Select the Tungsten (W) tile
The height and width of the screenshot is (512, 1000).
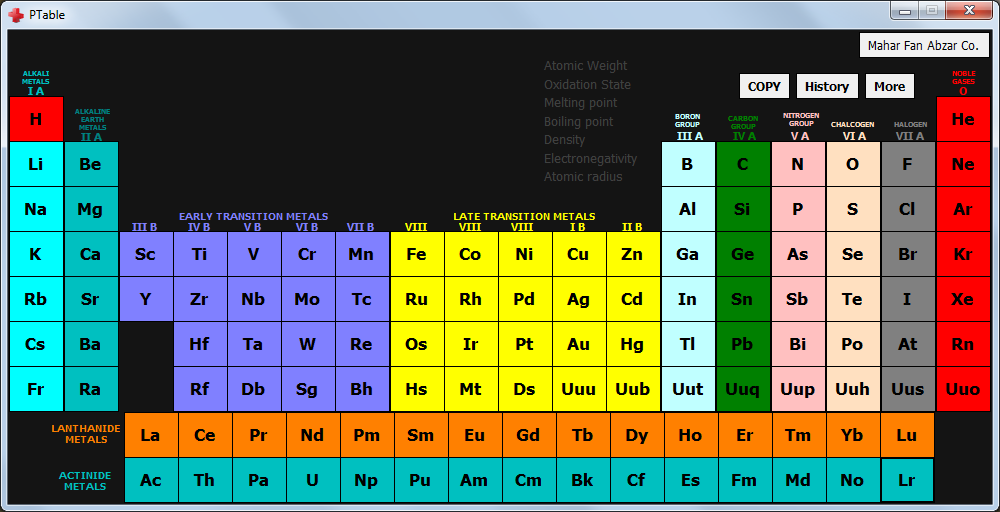pos(307,344)
